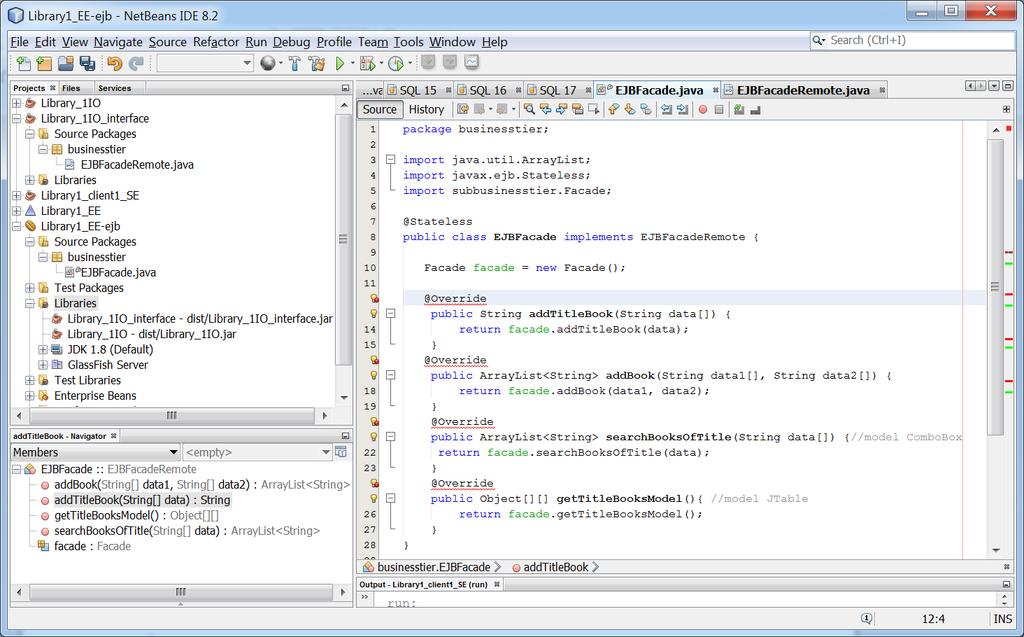Clean and build with the hammer-broom icon
This screenshot has width=1024, height=637.
click(x=317, y=63)
